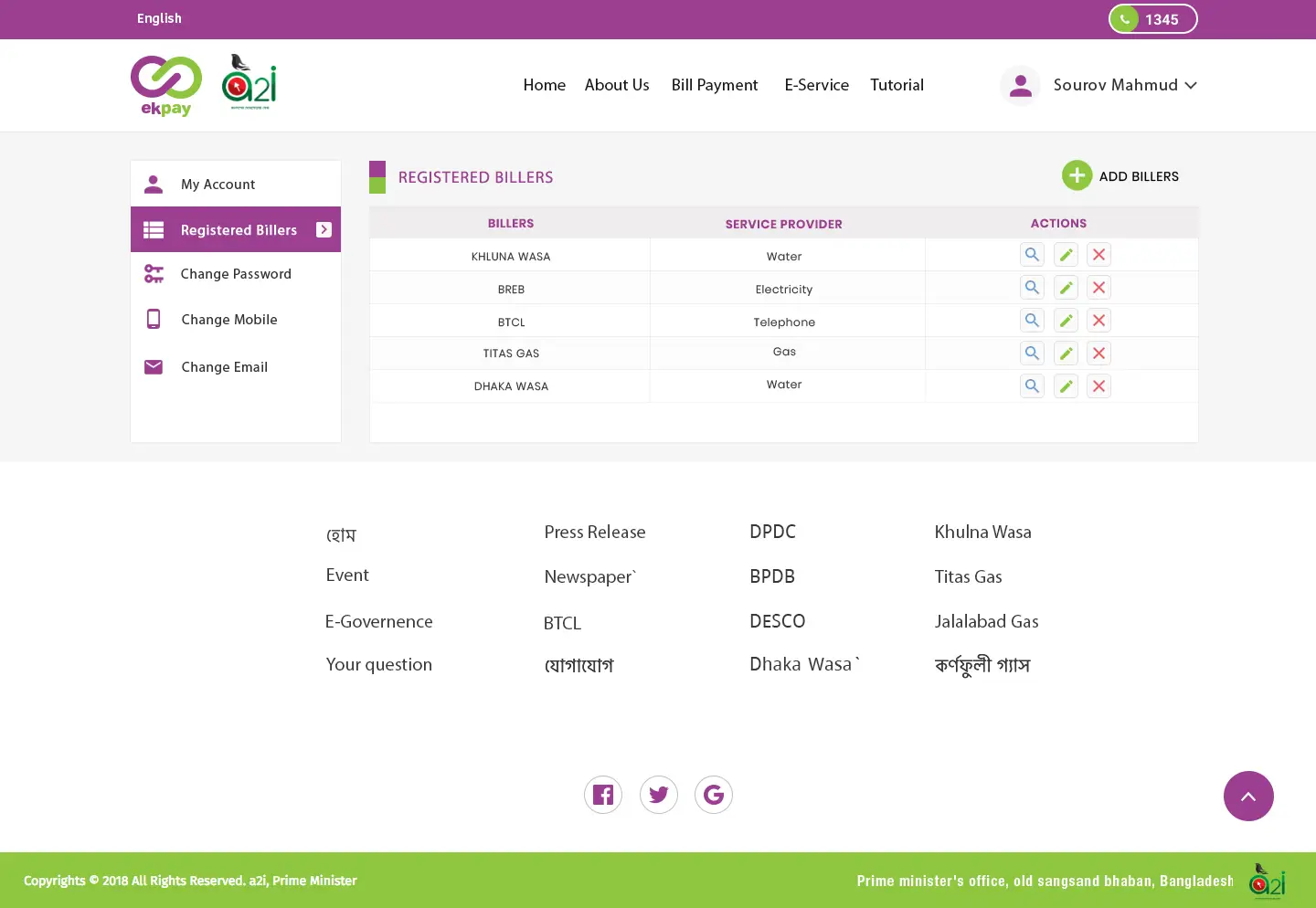Open Dhaka Wasa footer link

802,664
